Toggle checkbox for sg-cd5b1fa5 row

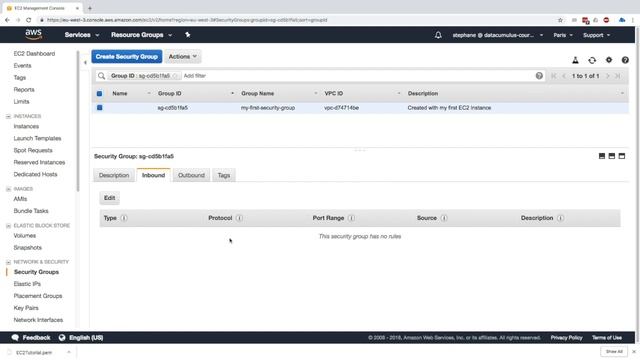99,108
